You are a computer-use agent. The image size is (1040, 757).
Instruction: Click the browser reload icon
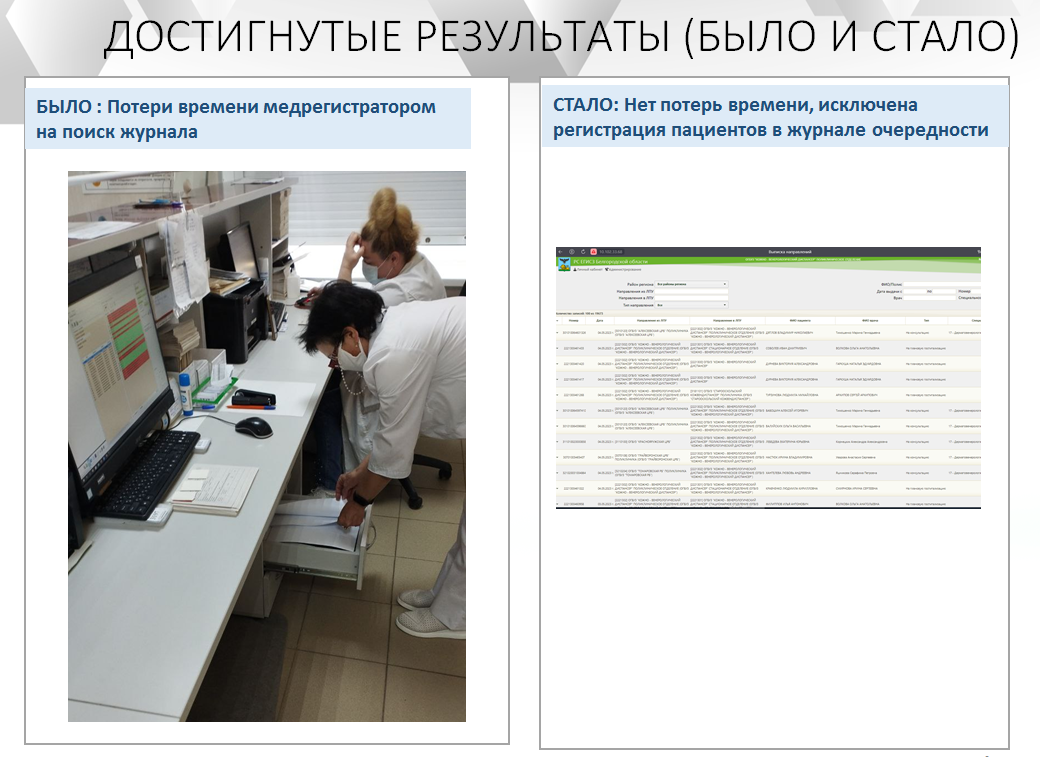tap(583, 251)
